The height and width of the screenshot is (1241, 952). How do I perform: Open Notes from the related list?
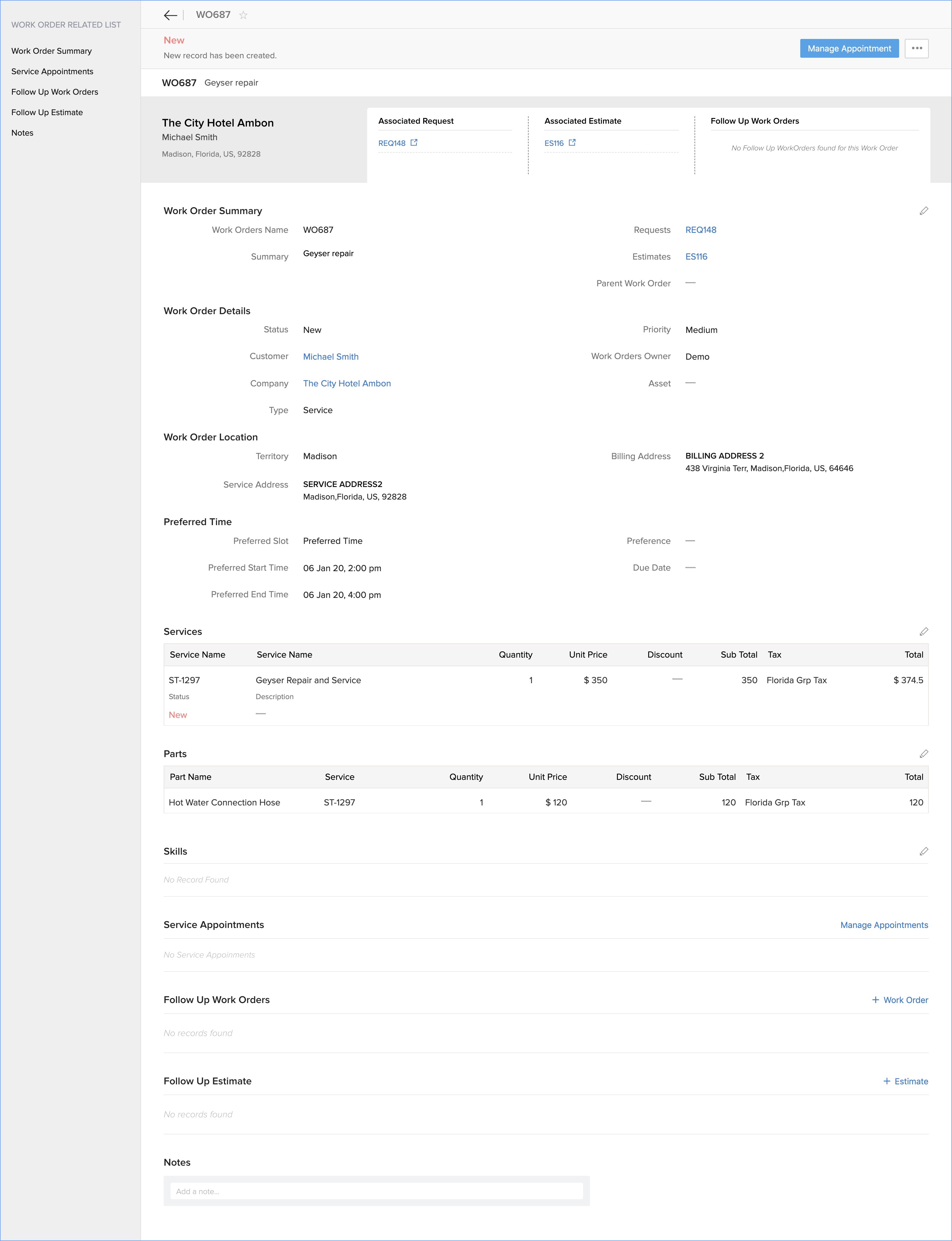point(22,133)
